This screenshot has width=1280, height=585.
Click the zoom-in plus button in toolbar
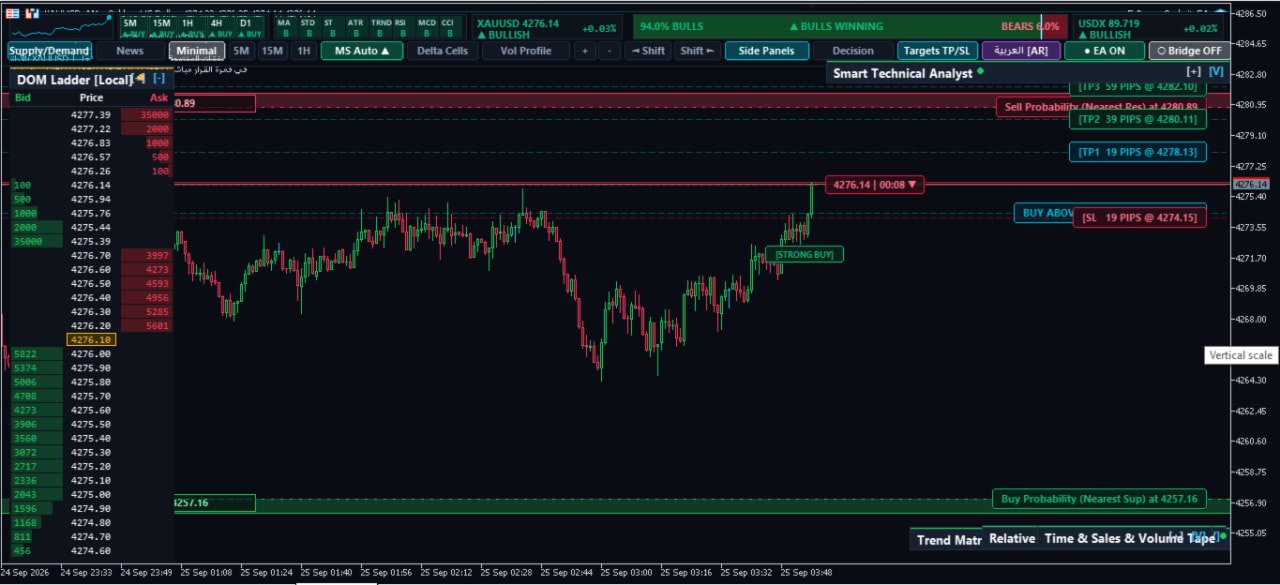pos(585,51)
